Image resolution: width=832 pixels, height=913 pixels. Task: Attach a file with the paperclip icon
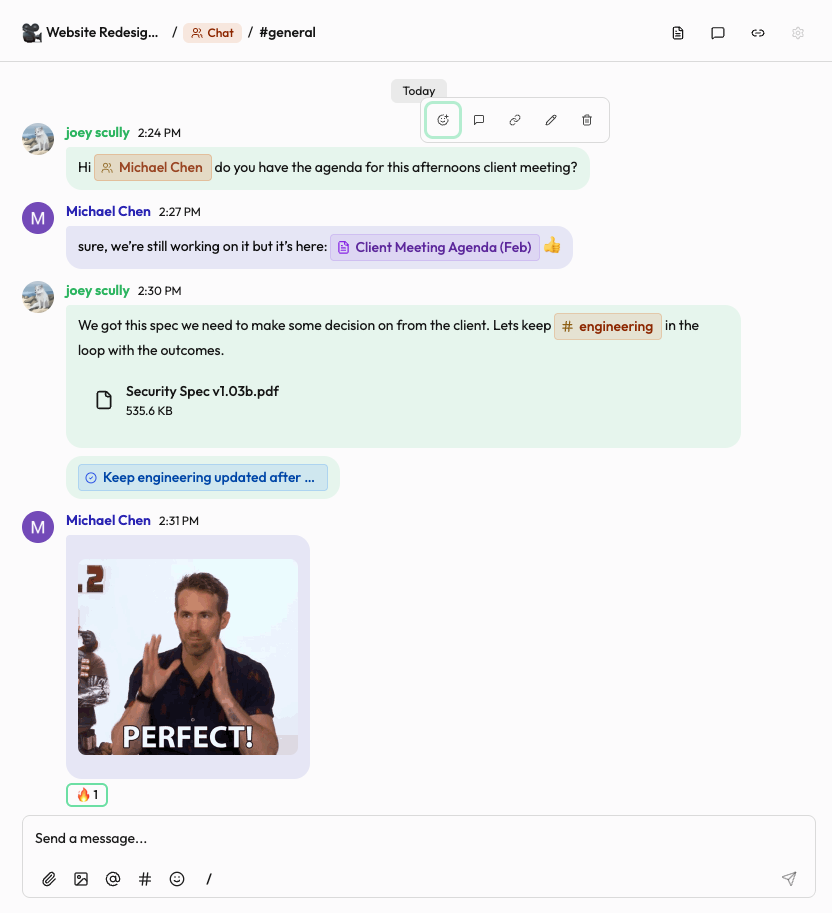pos(49,879)
